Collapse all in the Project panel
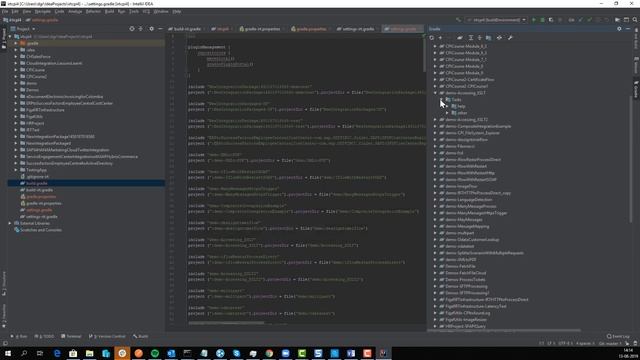The width and height of the screenshot is (640, 360). pos(141,29)
